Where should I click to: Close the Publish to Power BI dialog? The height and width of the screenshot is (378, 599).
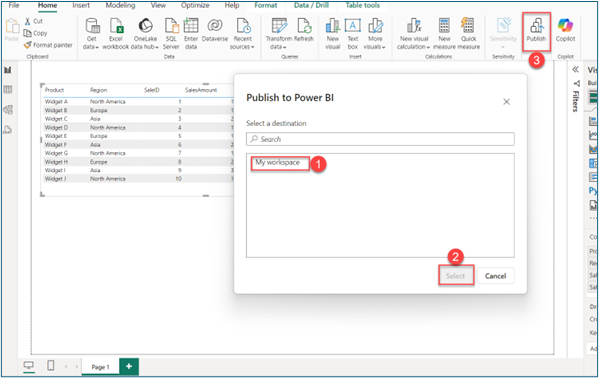click(507, 102)
